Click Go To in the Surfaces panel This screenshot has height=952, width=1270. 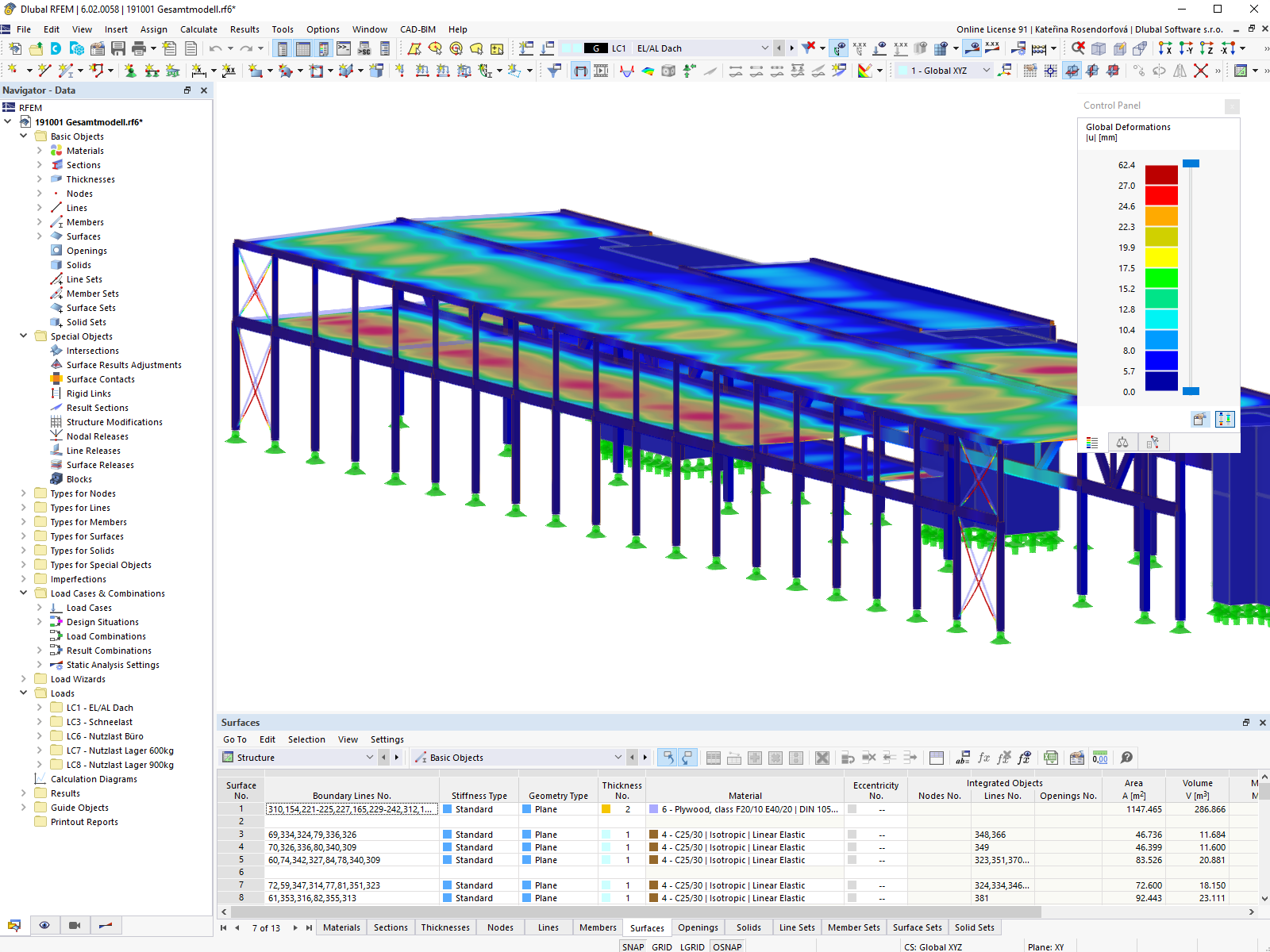coord(235,739)
